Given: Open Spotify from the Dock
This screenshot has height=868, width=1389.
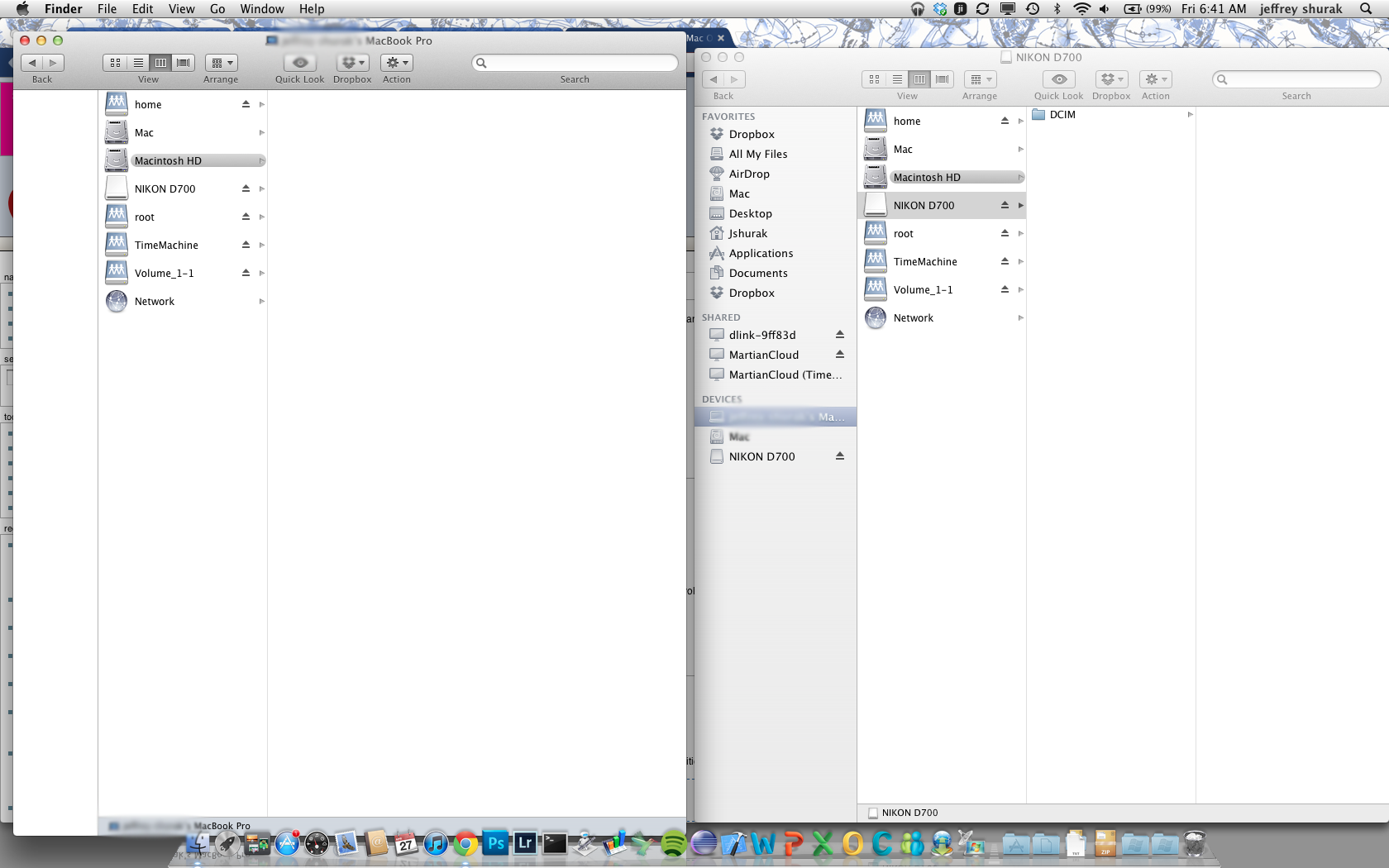Looking at the screenshot, I should [674, 843].
